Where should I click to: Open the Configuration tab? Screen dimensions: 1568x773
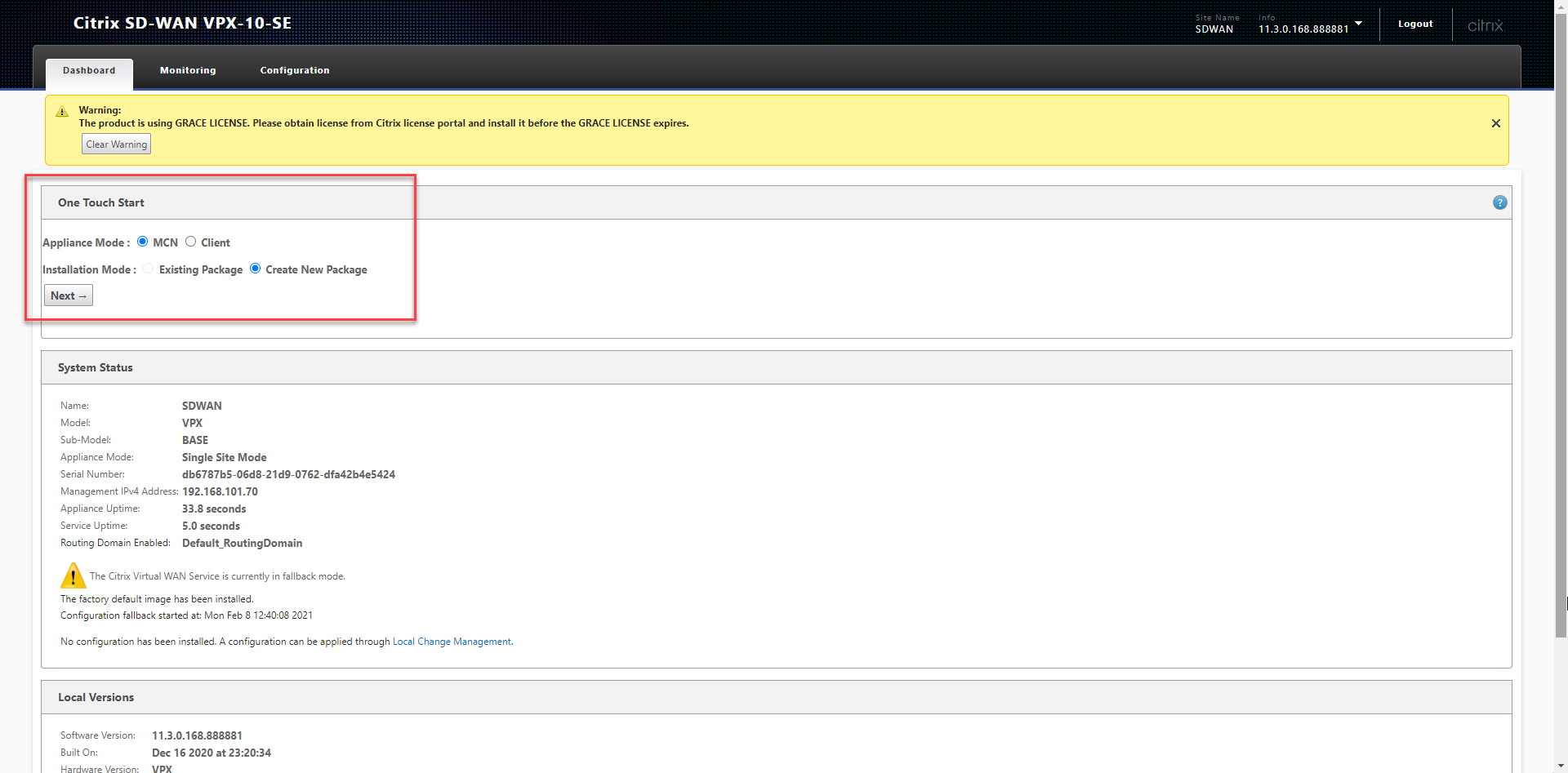pos(295,70)
